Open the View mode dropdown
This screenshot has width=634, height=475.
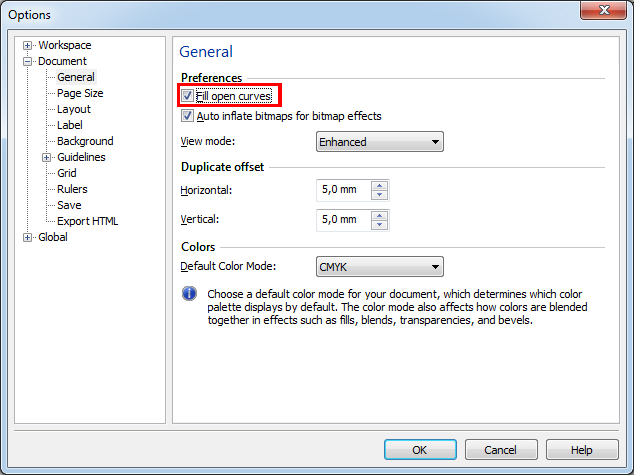380,142
